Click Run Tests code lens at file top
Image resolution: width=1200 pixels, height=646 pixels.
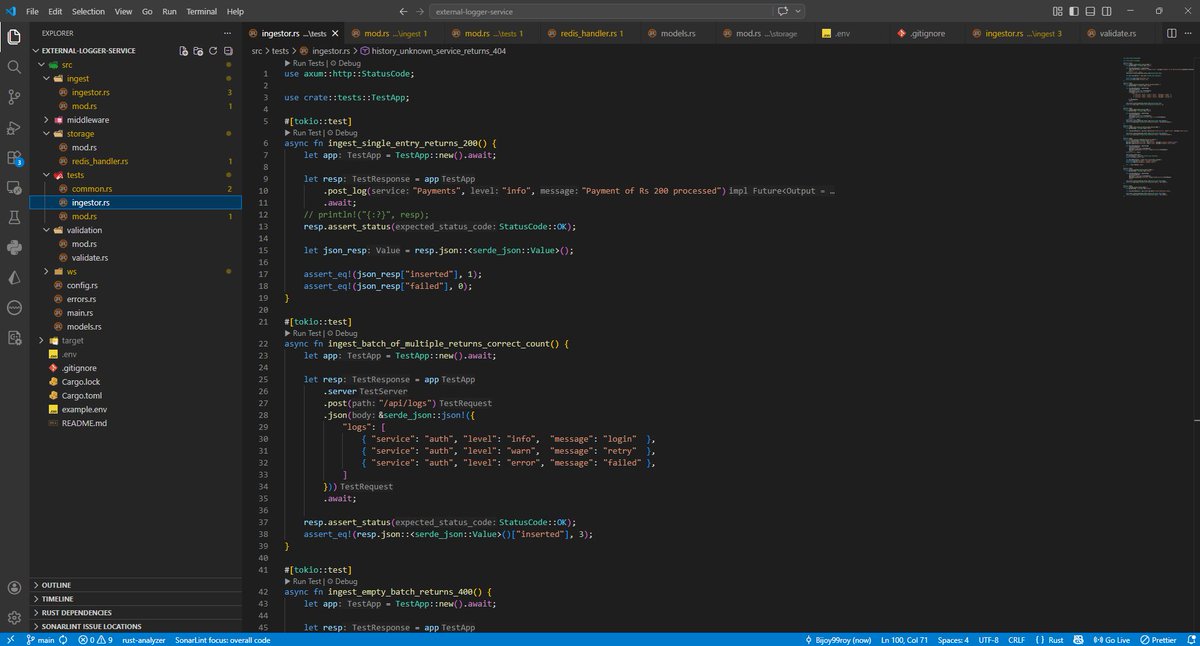coord(306,62)
